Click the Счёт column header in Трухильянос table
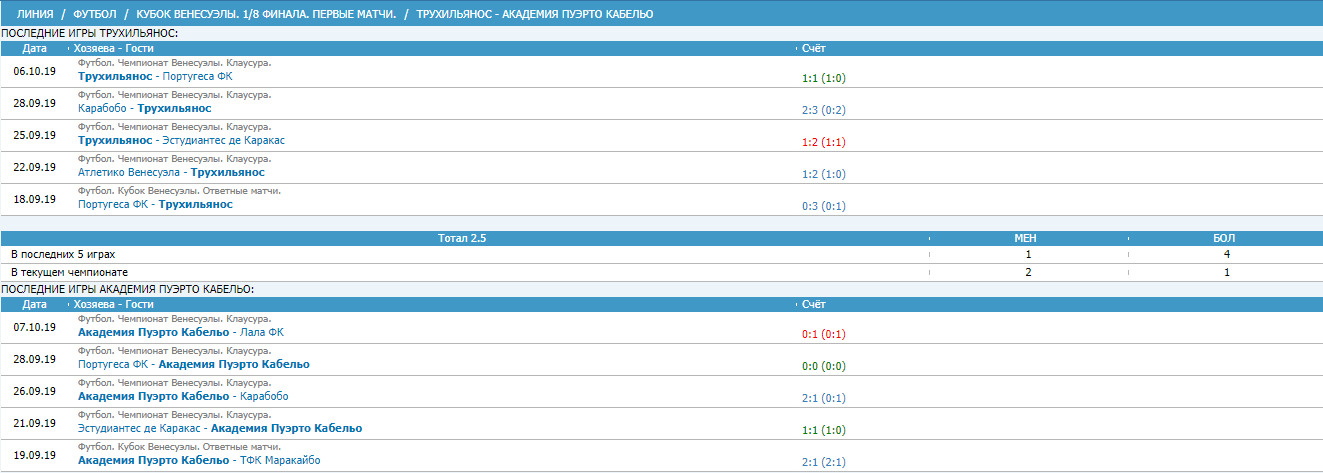Viewport: 1323px width, 473px height. pyautogui.click(x=814, y=48)
